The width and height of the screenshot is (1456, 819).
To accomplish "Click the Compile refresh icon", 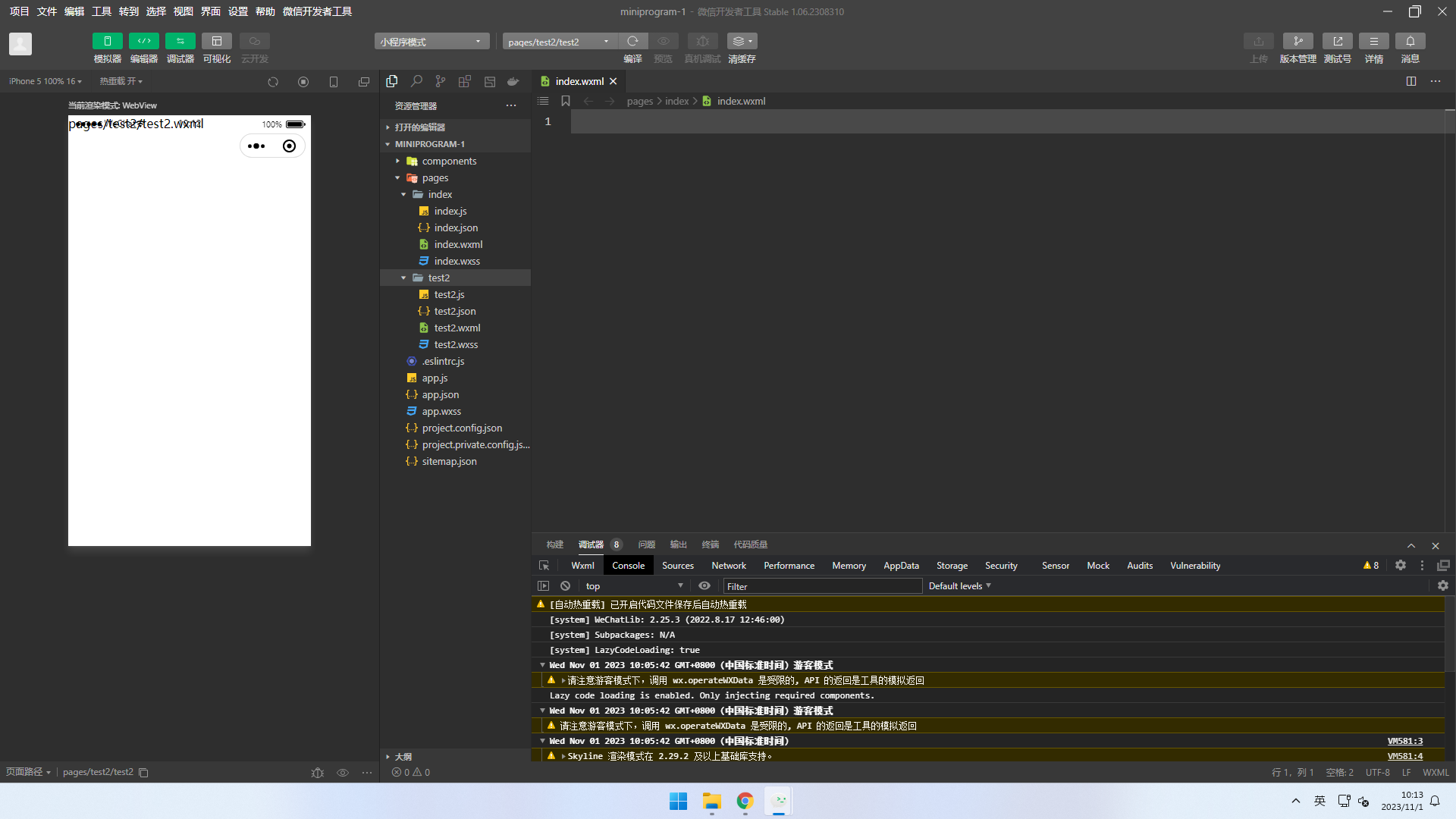I will tap(632, 41).
